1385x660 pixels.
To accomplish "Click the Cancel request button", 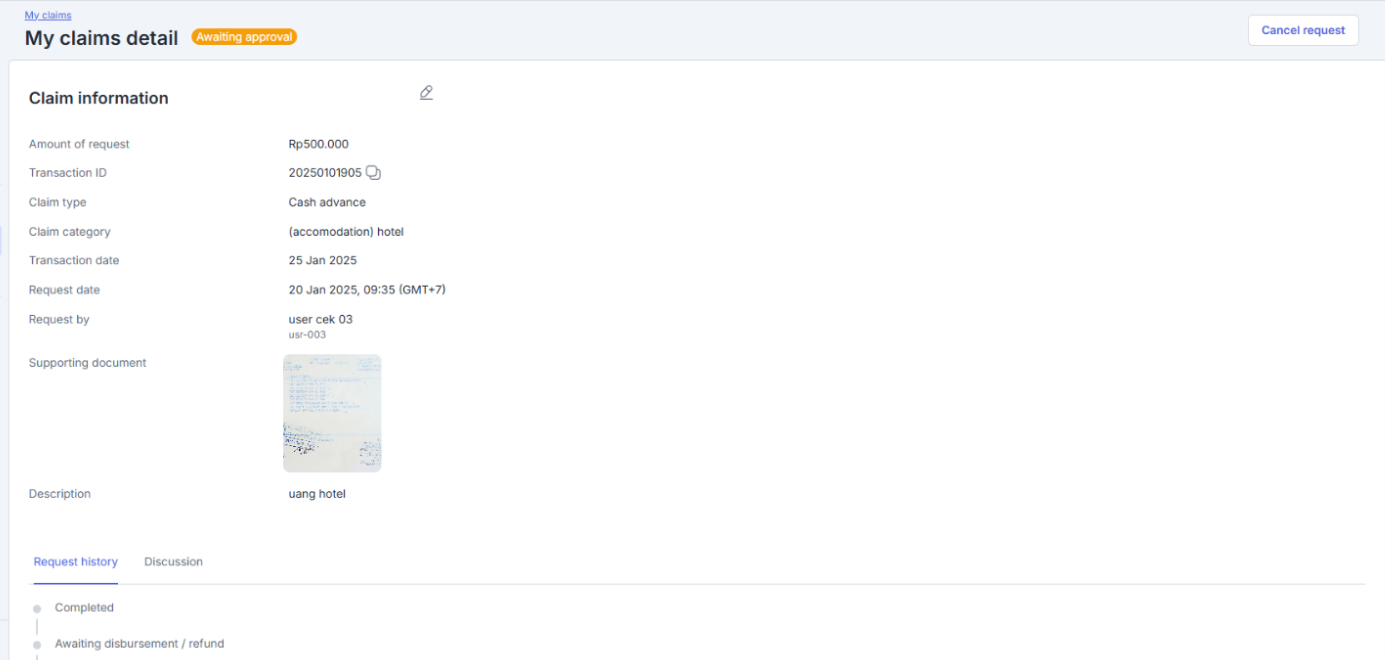I will coord(1303,30).
